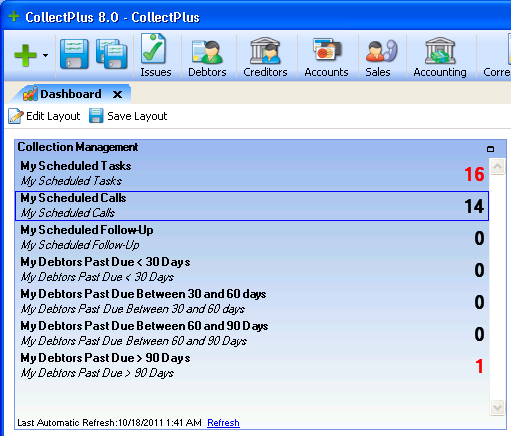Click the red 16 tasks count
The image size is (511, 436).
tap(474, 174)
